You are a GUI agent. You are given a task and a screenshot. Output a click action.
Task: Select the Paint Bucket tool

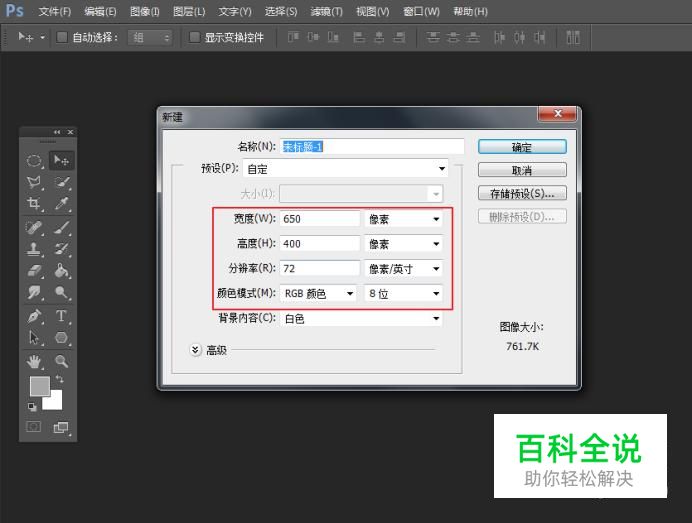tap(62, 271)
